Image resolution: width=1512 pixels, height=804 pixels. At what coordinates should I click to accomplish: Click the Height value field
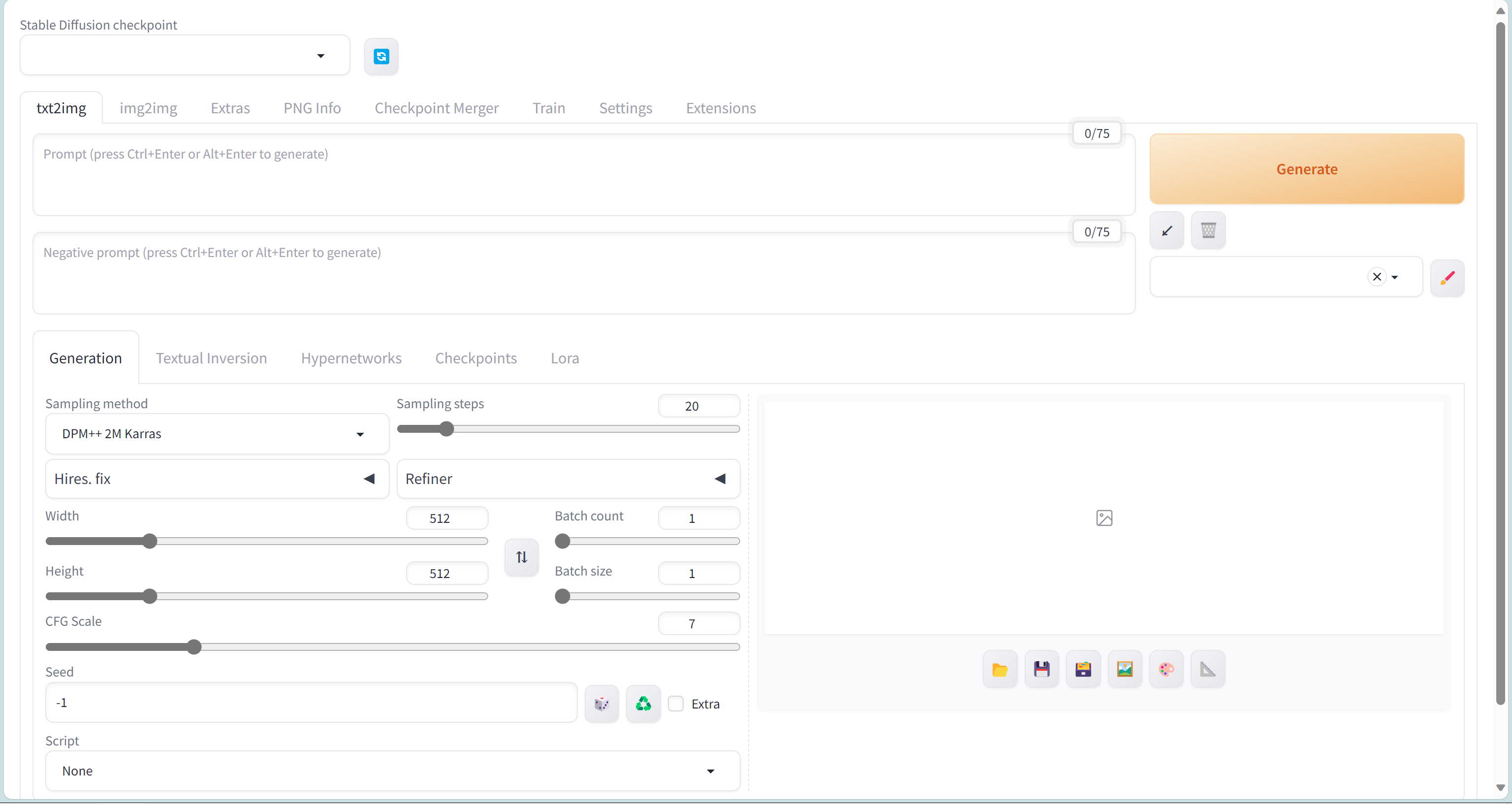click(x=447, y=574)
